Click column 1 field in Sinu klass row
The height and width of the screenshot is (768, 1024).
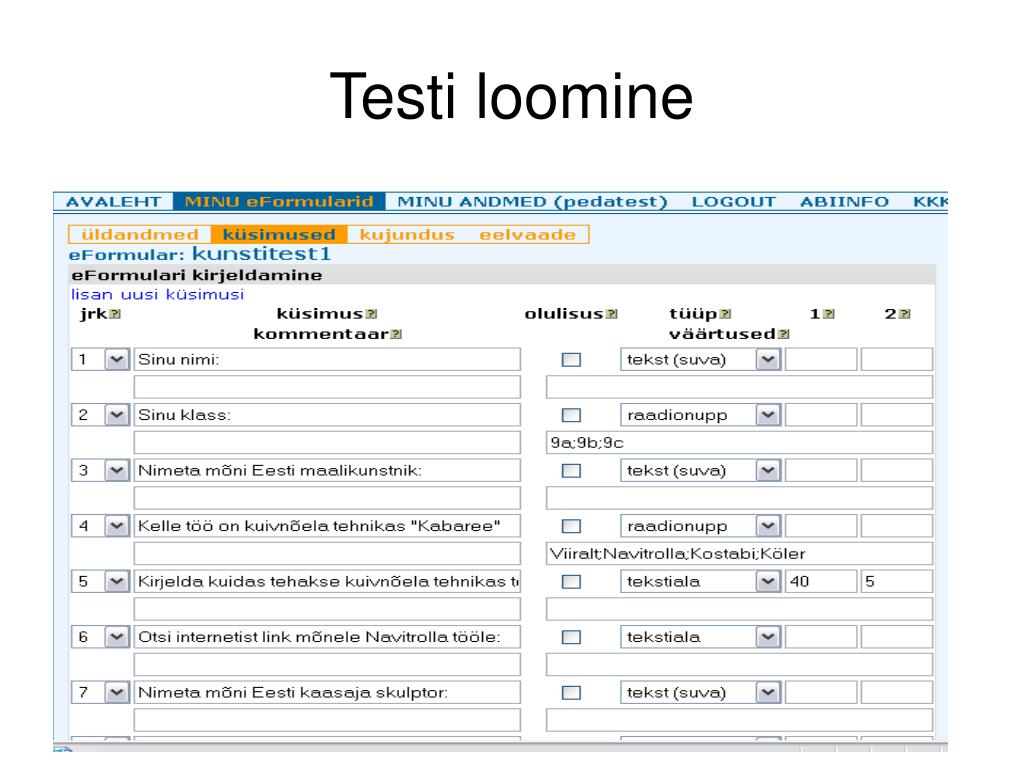pos(821,415)
